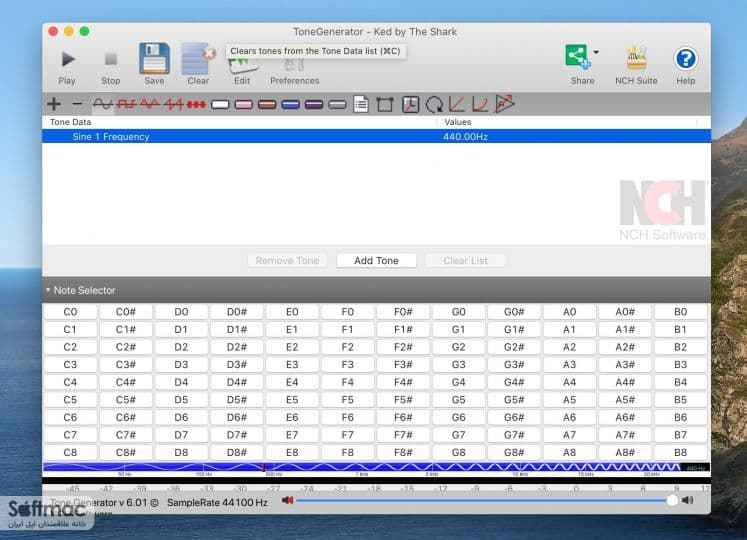
Task: Add a tone with the plus icon
Action: (x=54, y=104)
